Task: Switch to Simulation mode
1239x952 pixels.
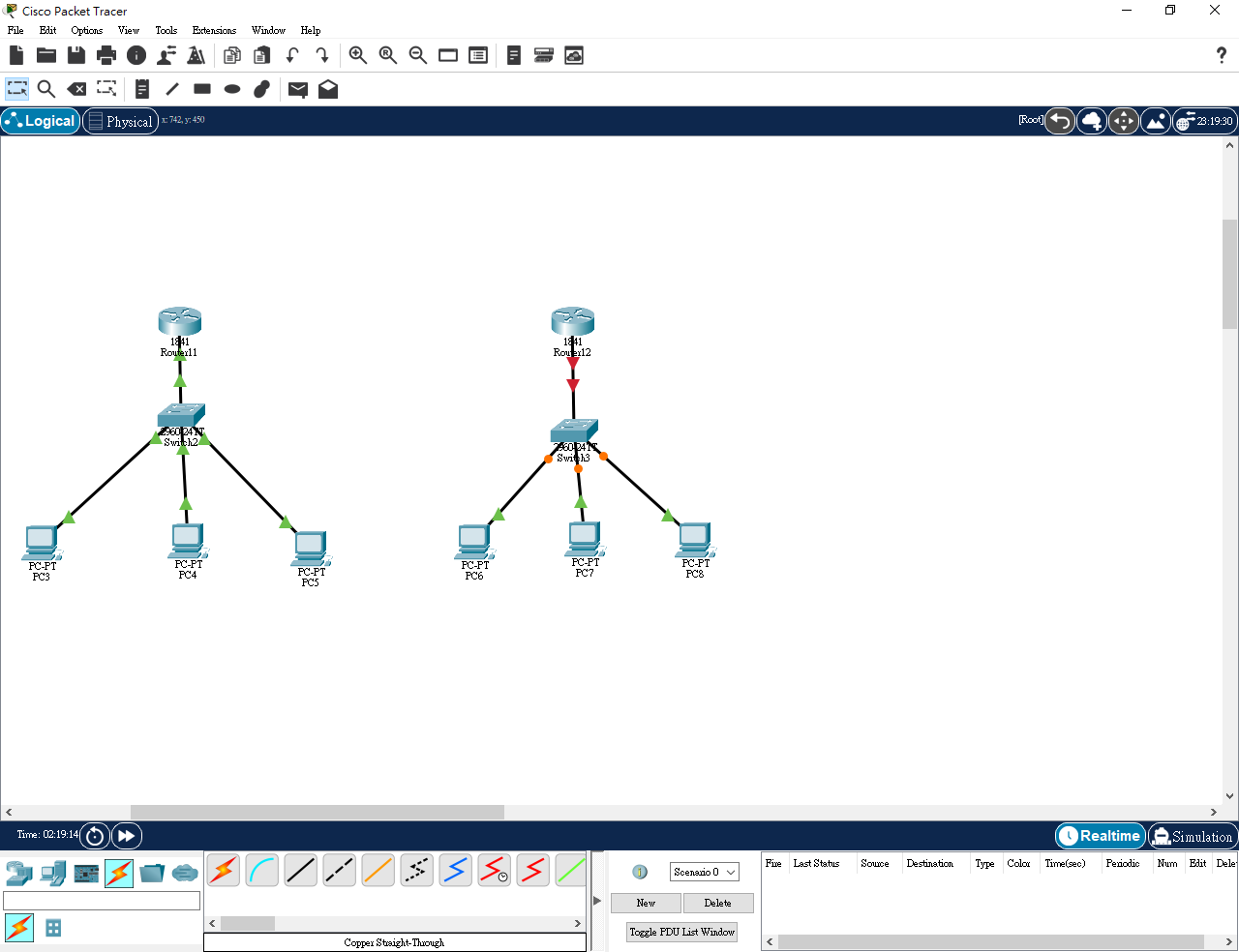Action: 1192,836
